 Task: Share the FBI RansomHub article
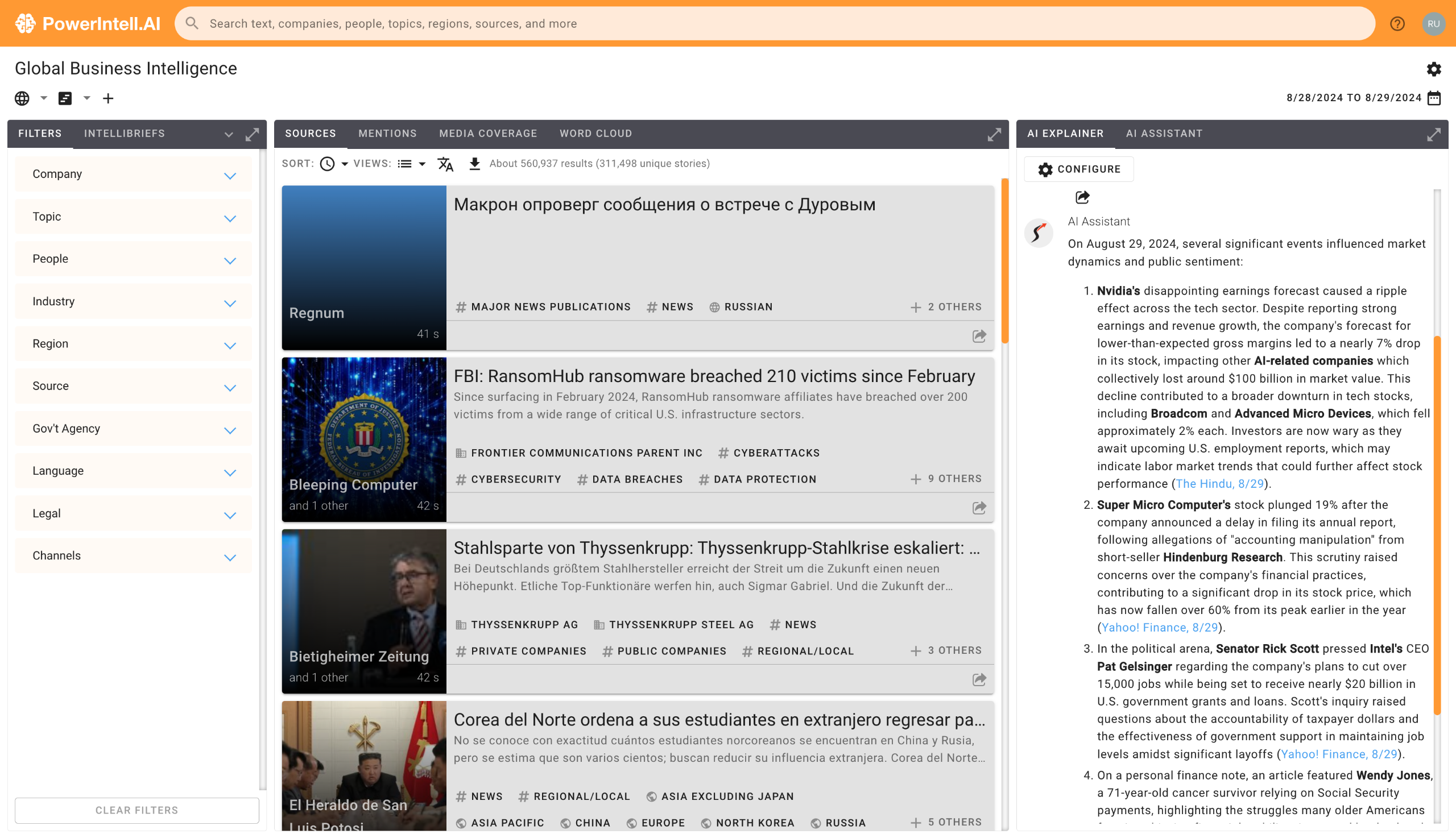[979, 508]
